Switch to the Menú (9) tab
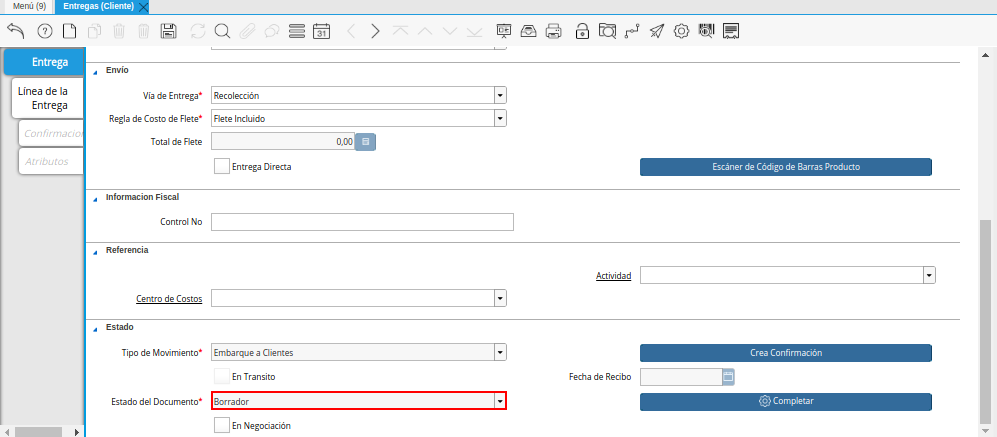Viewport: 997px width, 437px height. pos(29,6)
